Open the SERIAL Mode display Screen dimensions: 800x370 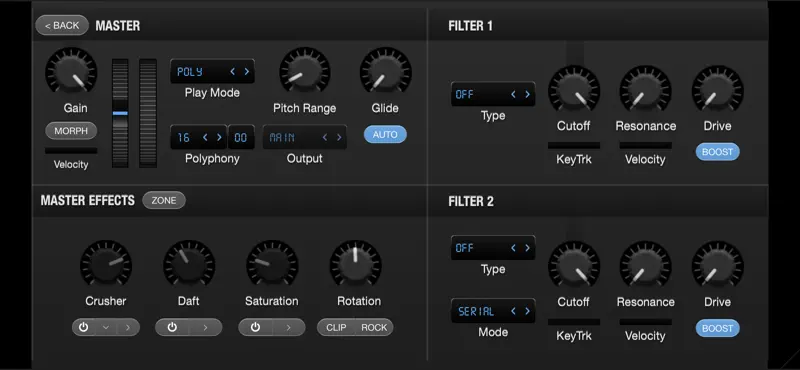493,311
